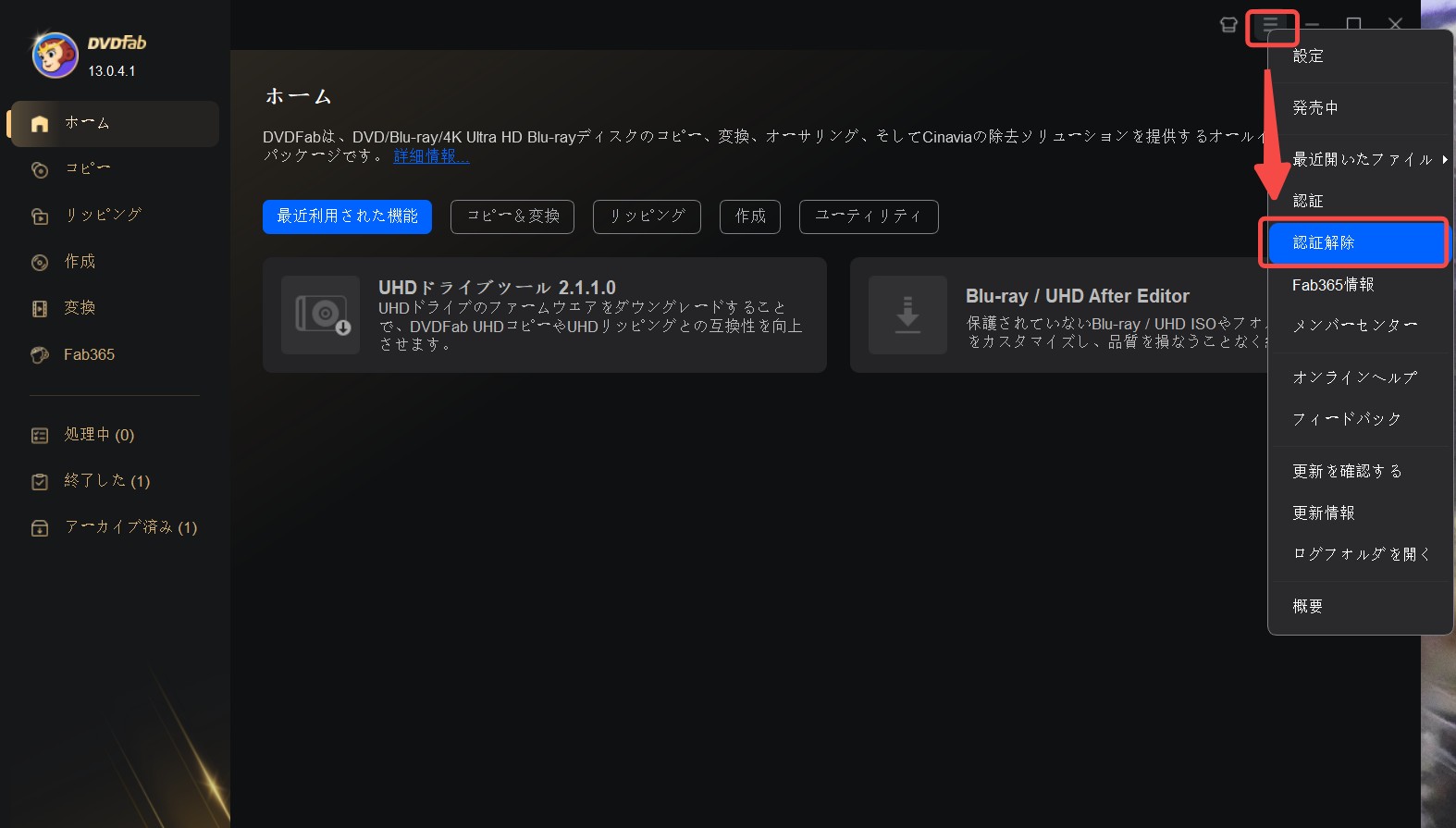Screen dimensions: 1456x828
Task: Select ユーティリティ filter button
Action: pos(869,216)
